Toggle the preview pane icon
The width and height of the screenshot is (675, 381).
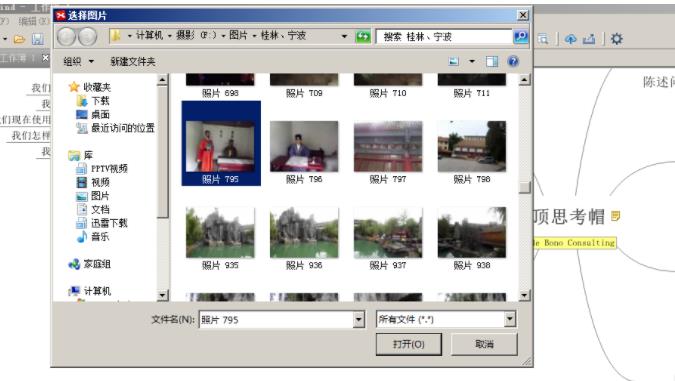coord(492,62)
